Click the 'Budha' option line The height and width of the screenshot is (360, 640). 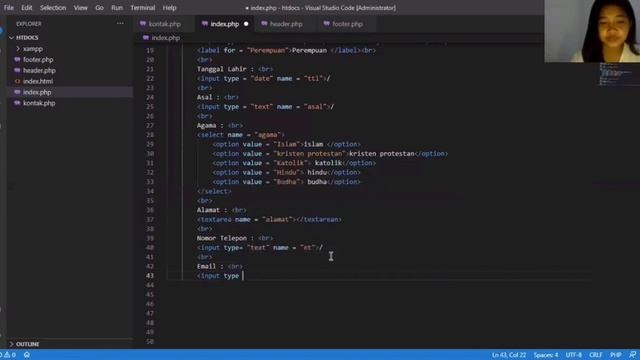coord(286,182)
